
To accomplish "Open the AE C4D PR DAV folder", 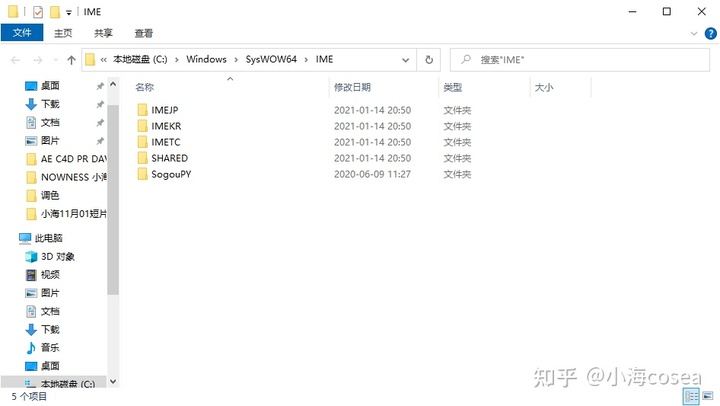I will (66, 159).
